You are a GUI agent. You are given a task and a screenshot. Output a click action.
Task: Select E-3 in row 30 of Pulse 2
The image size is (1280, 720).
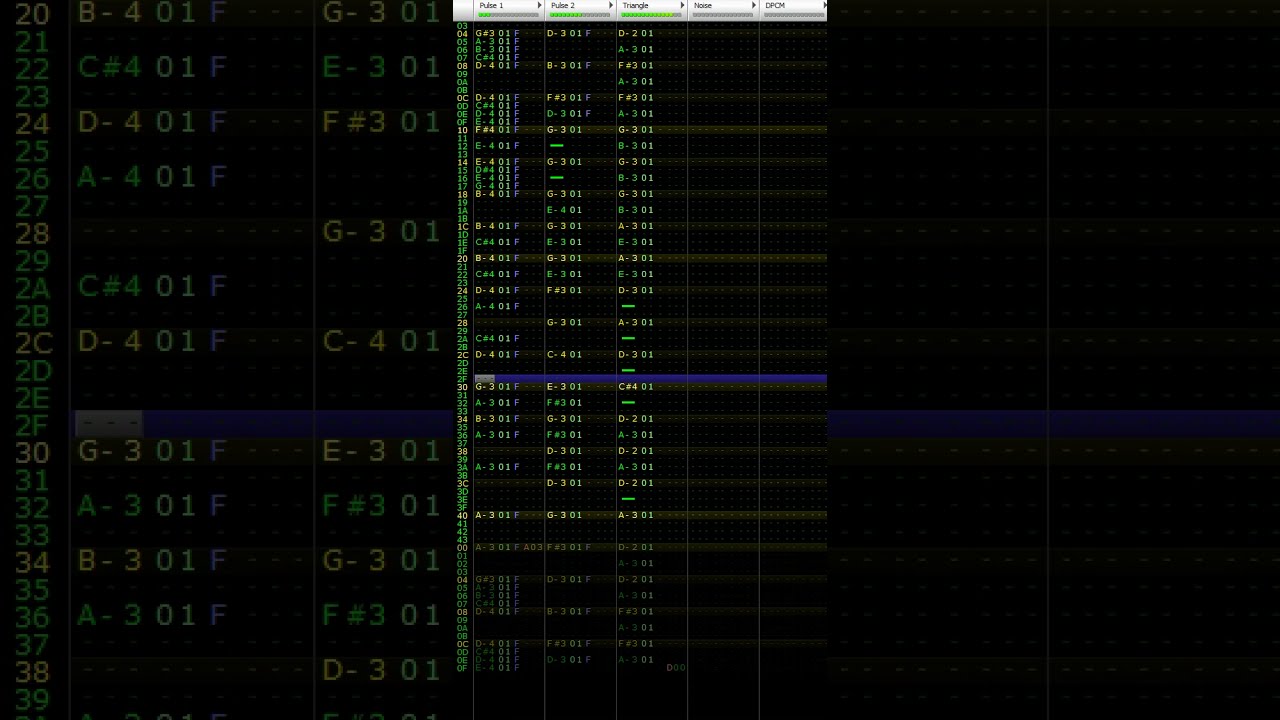(x=556, y=387)
